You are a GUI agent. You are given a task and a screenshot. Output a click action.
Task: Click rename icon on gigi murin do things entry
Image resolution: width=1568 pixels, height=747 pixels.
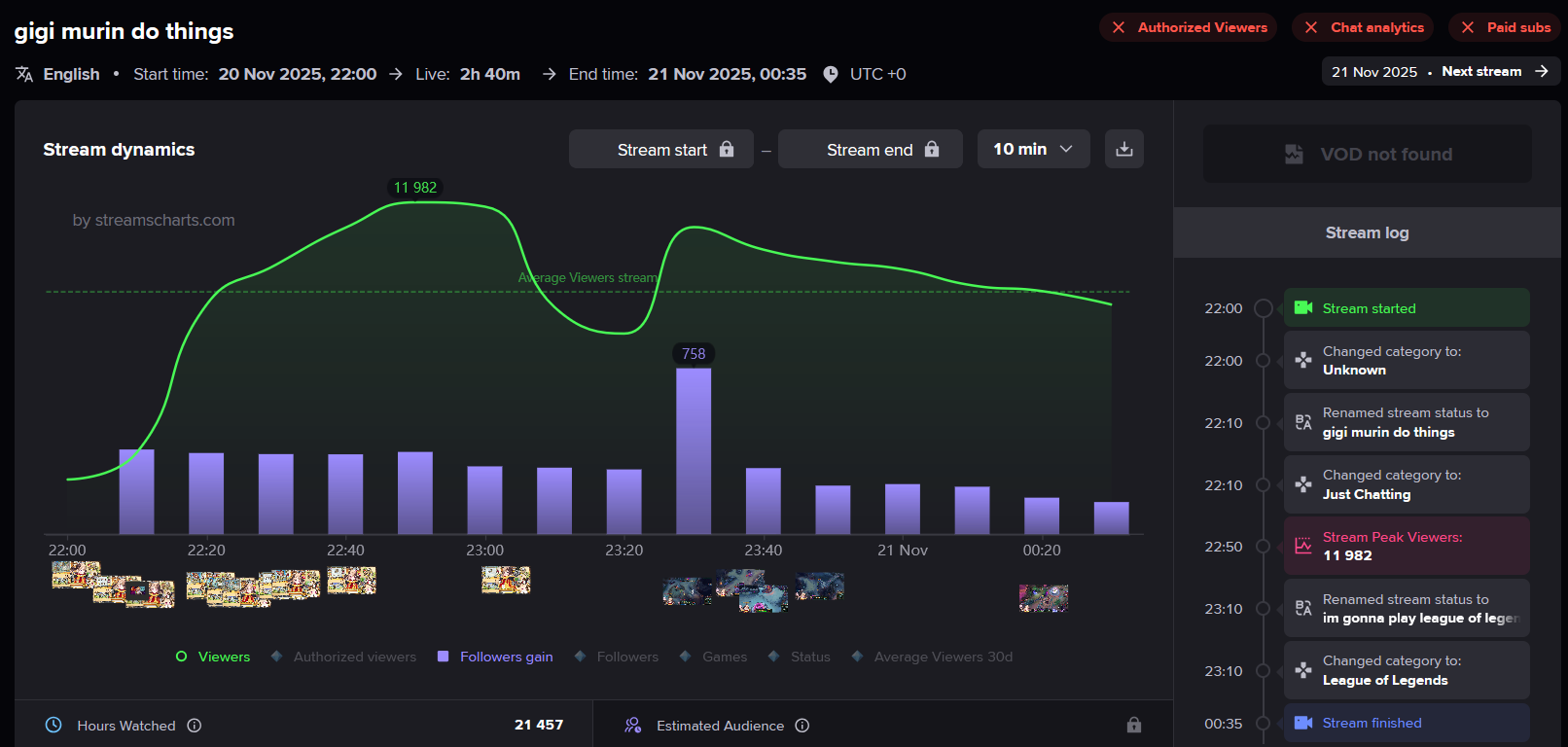coord(1303,422)
